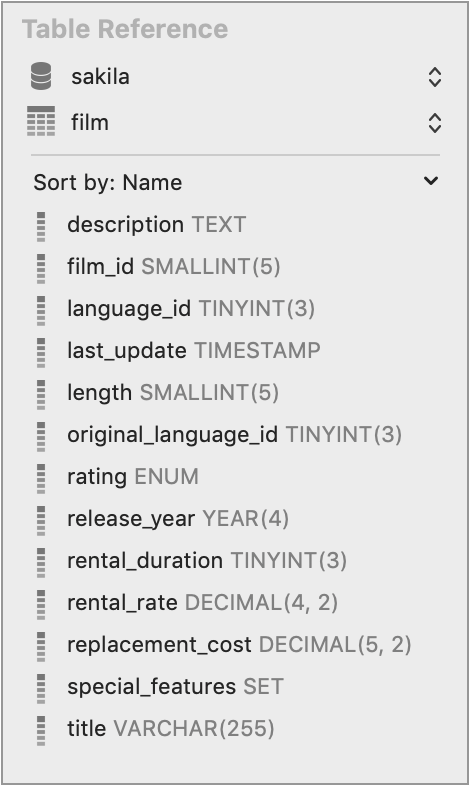The image size is (470, 786).
Task: Click the column icon beside description
Action: 41,227
